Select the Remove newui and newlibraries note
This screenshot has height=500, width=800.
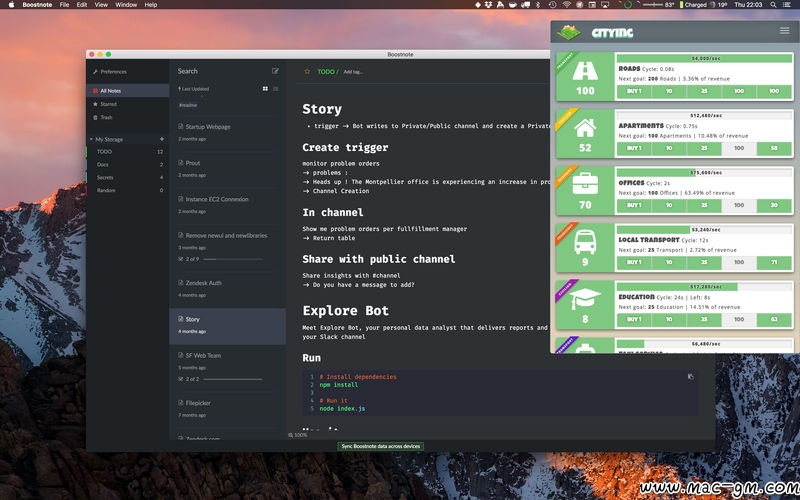pos(228,247)
